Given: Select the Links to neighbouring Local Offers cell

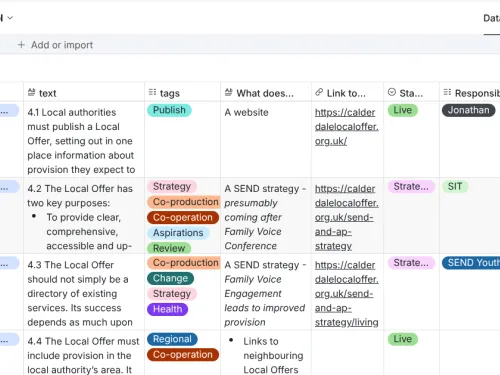Looking at the screenshot, I should click(266, 353).
